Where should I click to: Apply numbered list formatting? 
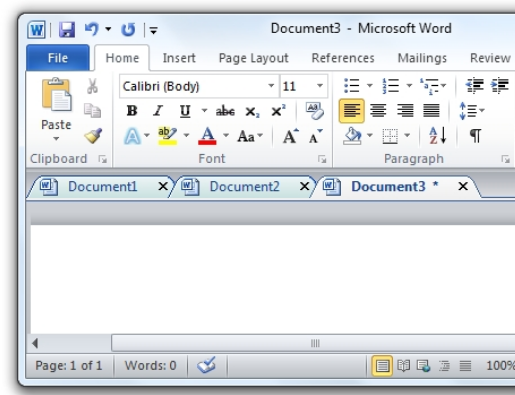(x=391, y=86)
